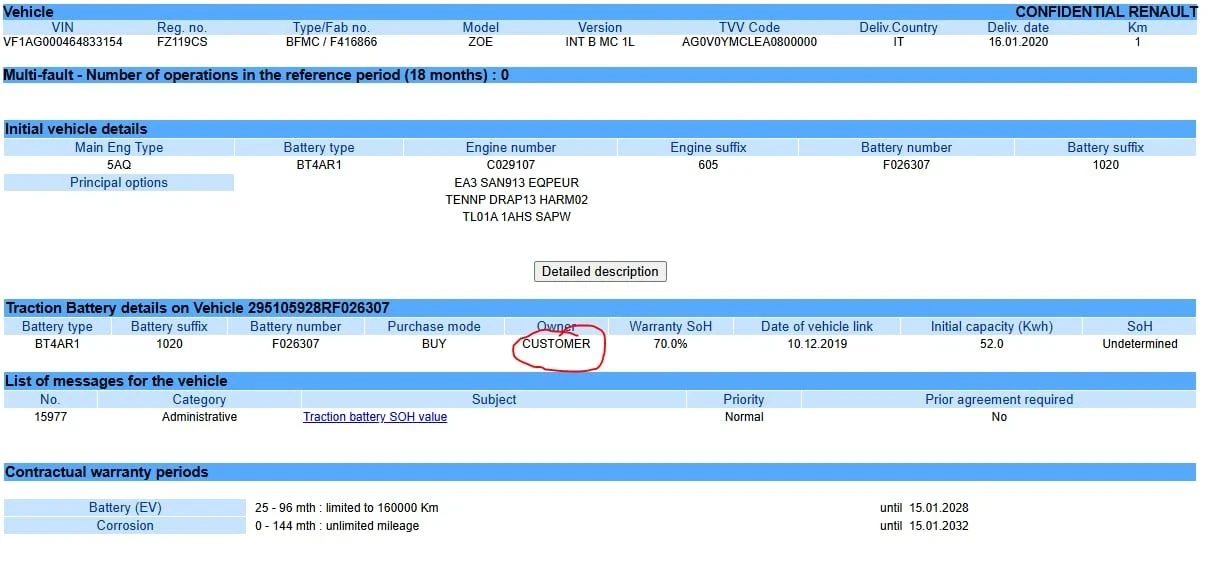Click the options line TENNP DRAP13 HARM02
The image size is (1207, 565).
(x=516, y=200)
